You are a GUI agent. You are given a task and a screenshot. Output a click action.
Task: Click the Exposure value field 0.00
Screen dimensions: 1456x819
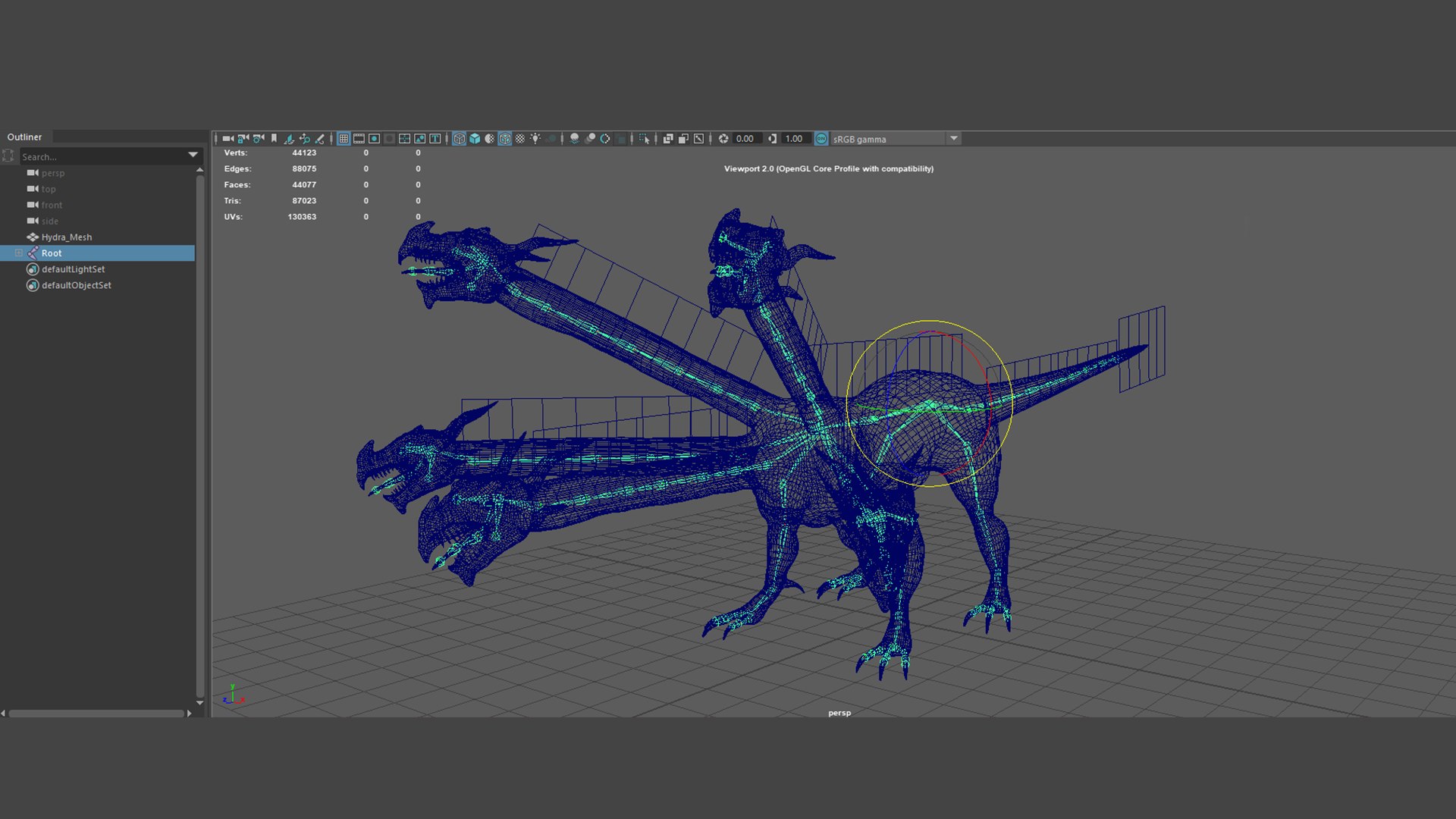pyautogui.click(x=746, y=139)
